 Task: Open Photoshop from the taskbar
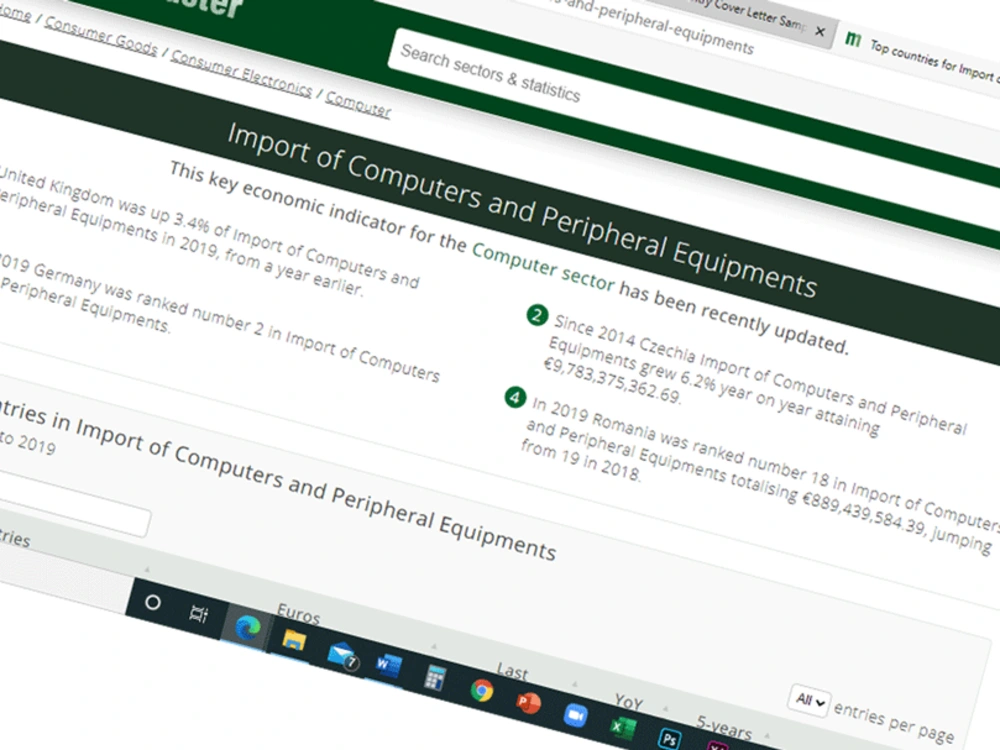coord(669,739)
